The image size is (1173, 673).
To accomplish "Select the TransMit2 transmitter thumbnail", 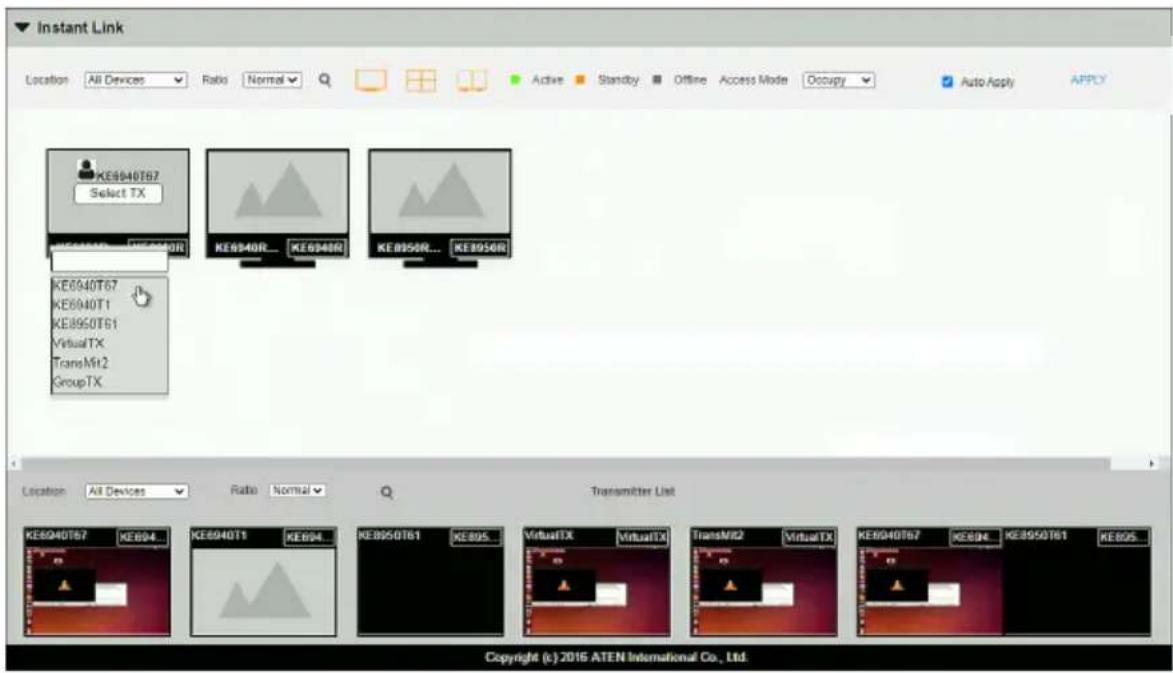I will [x=763, y=582].
